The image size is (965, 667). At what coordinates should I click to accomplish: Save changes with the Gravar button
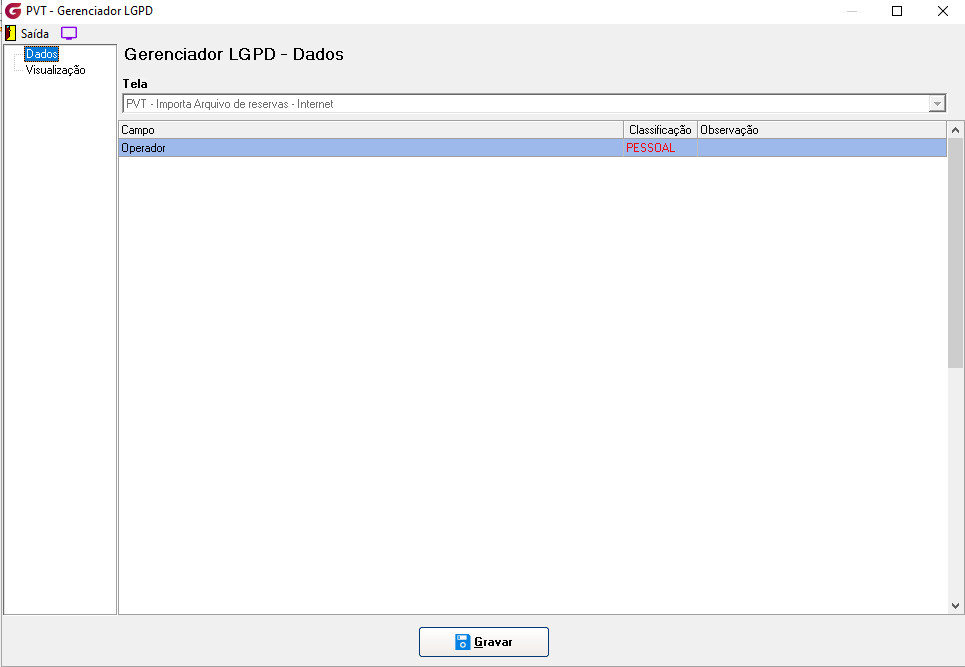(484, 642)
